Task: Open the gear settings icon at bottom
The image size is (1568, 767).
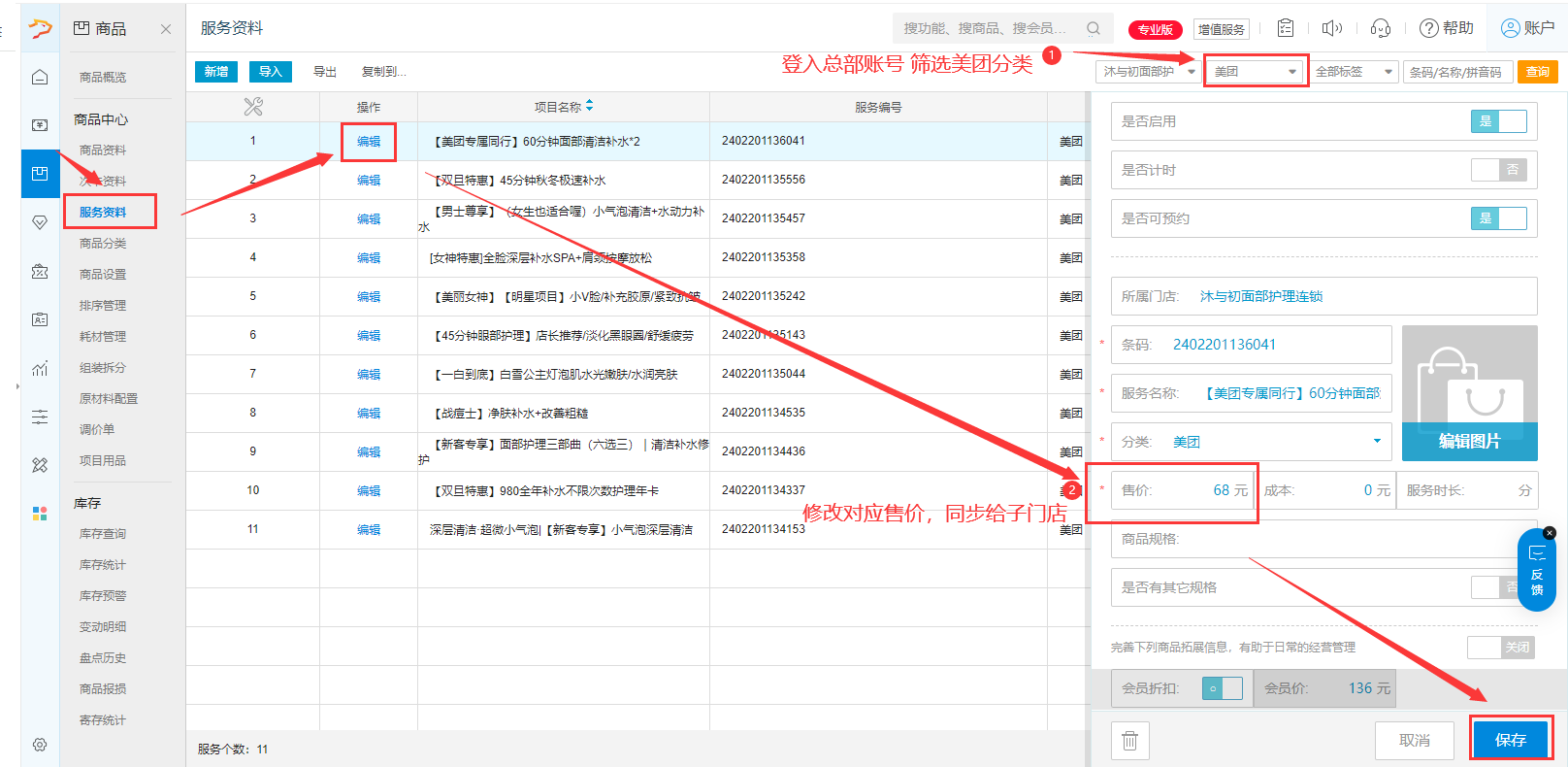Action: (x=40, y=745)
